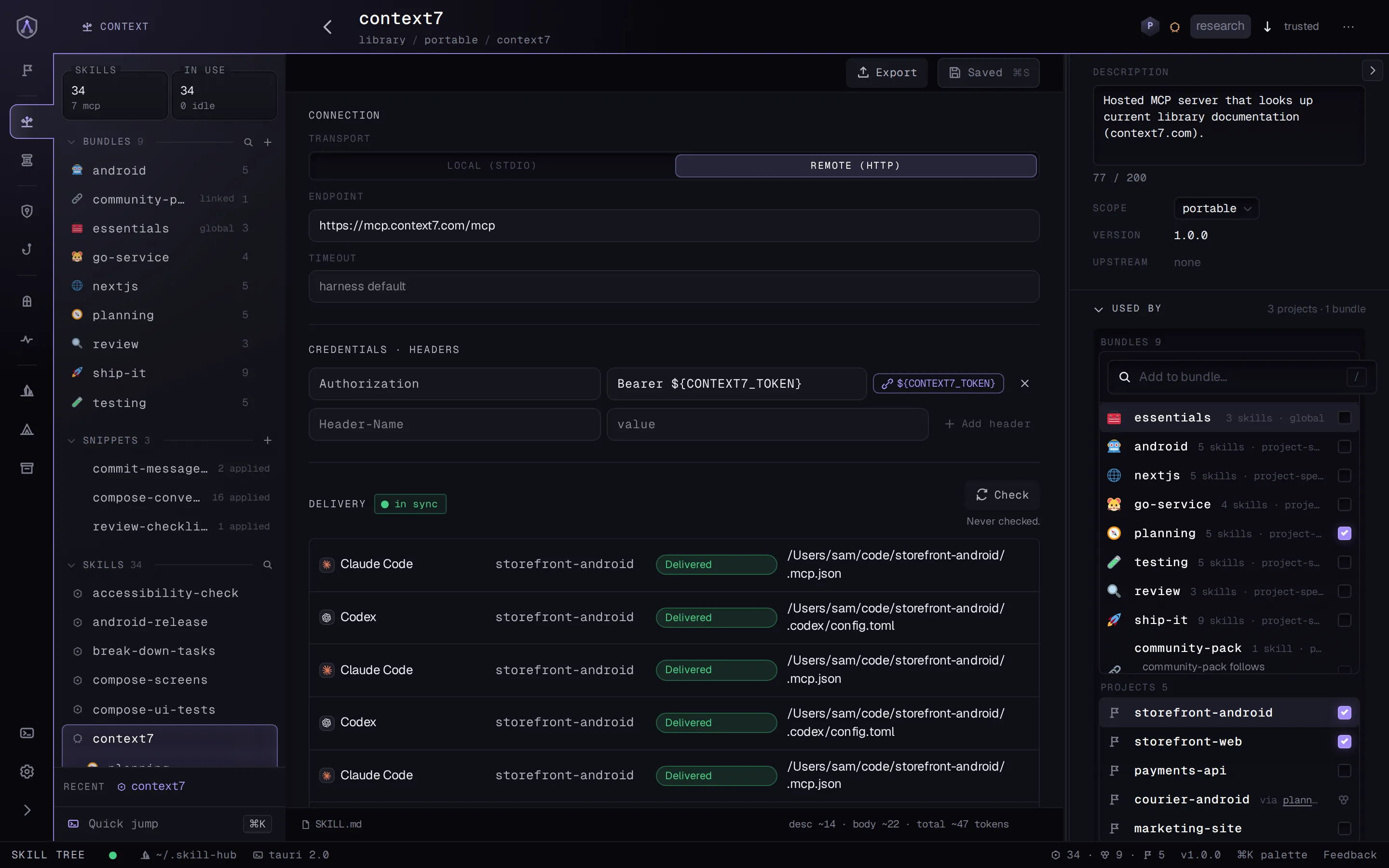This screenshot has height=868, width=1389.
Task: Open the settings gear in left sidebar
Action: pyautogui.click(x=27, y=772)
